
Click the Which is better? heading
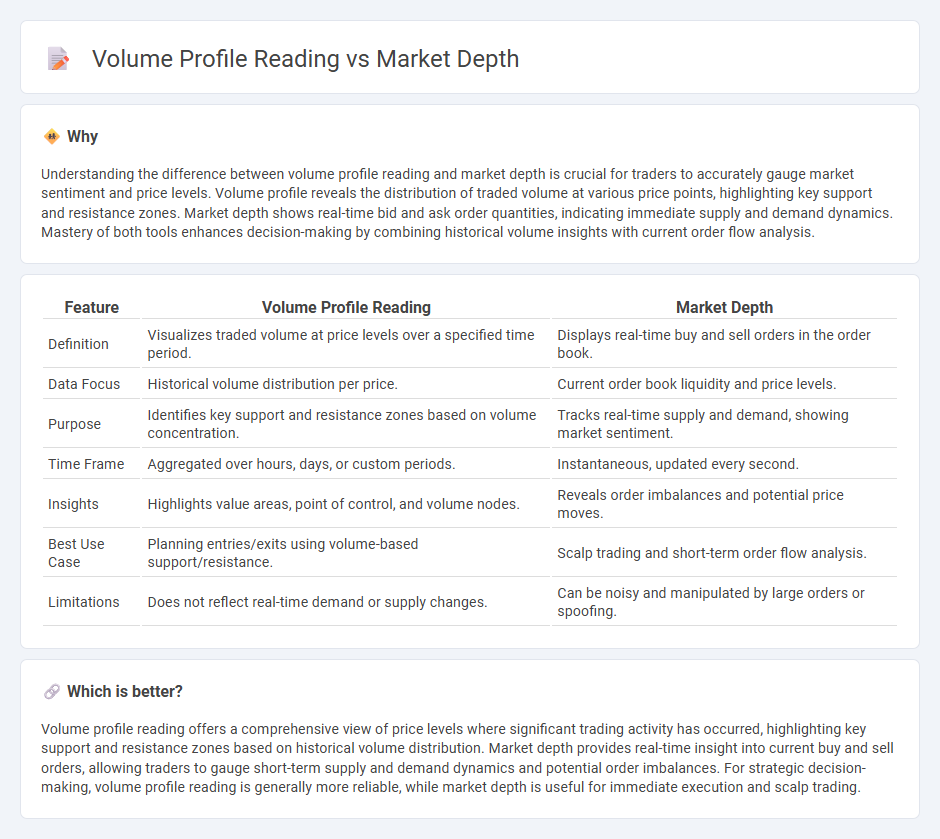(x=125, y=692)
